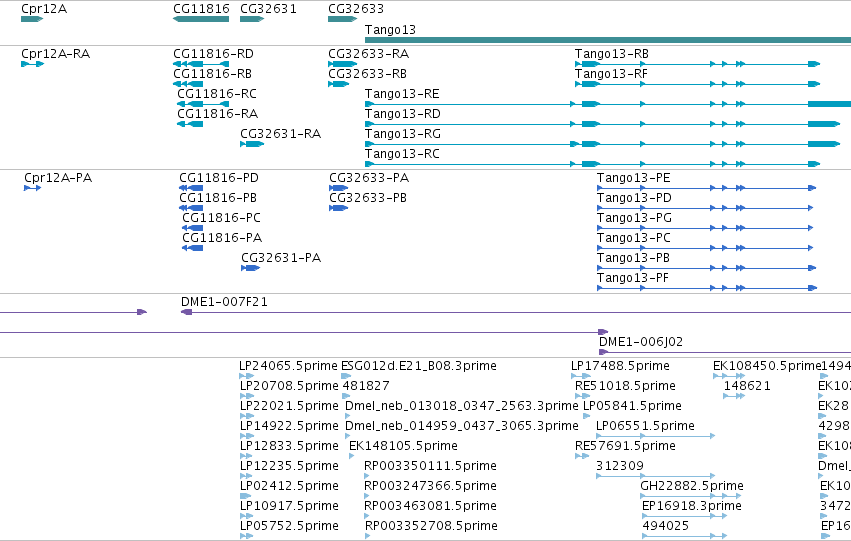The image size is (851, 541).
Task: Select the CG32631 gene label
Action: 268,9
